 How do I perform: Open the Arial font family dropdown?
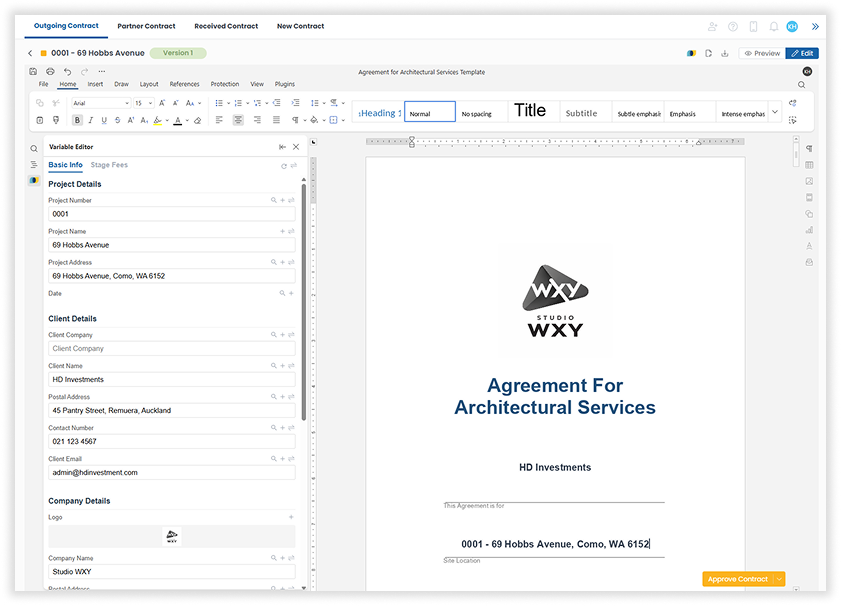point(127,103)
